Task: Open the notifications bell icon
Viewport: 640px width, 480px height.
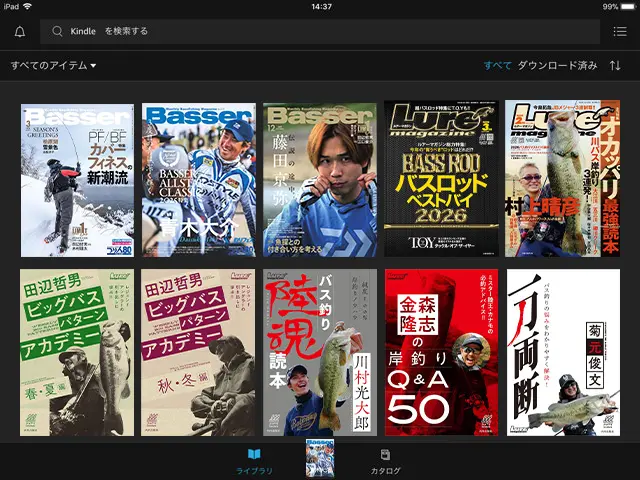Action: (x=20, y=32)
